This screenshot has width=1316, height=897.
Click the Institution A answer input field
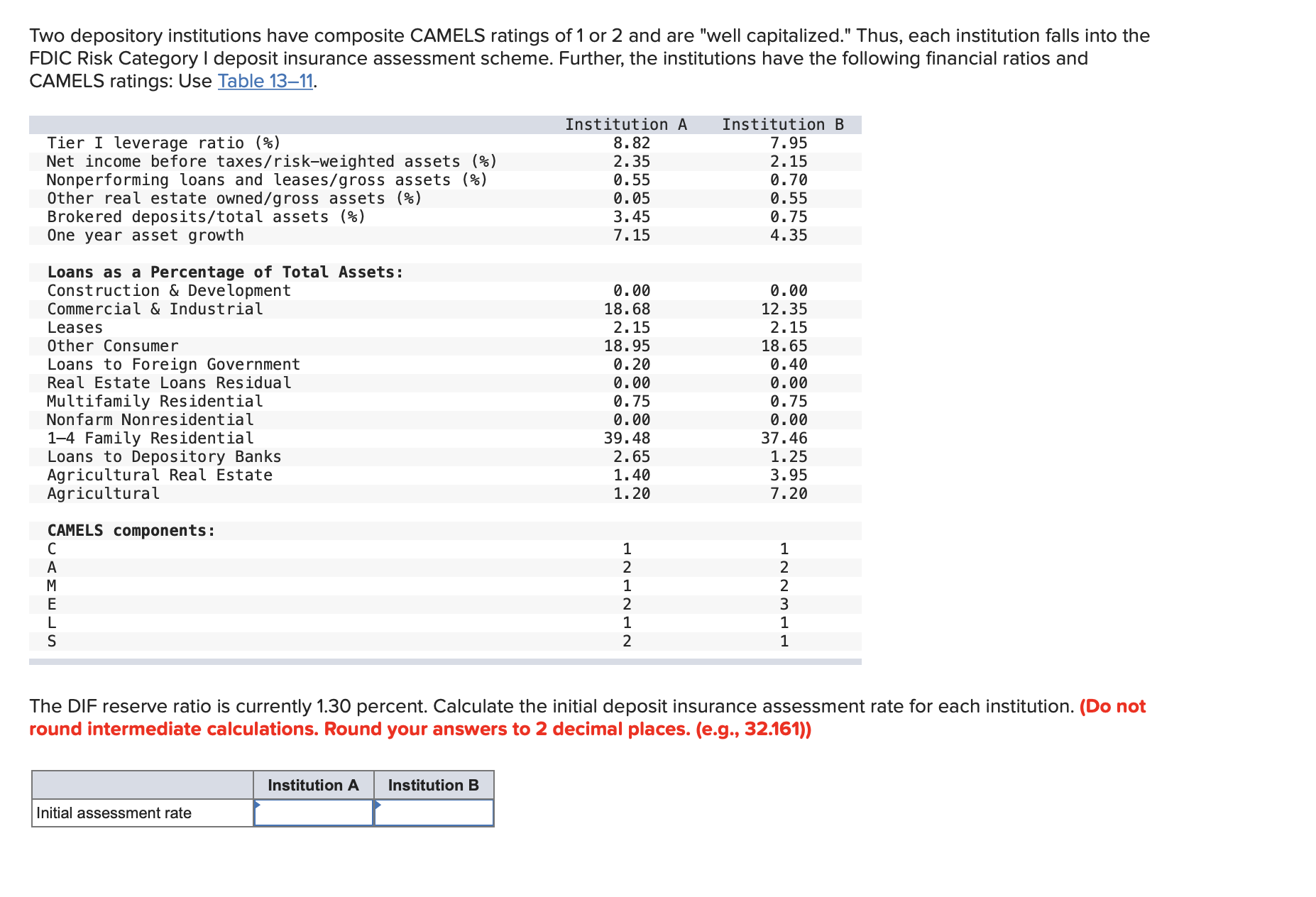pos(314,813)
